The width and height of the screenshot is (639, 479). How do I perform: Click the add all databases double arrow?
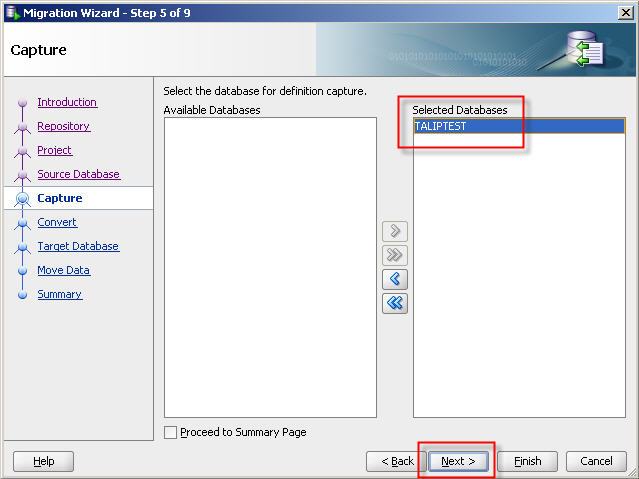click(x=394, y=255)
